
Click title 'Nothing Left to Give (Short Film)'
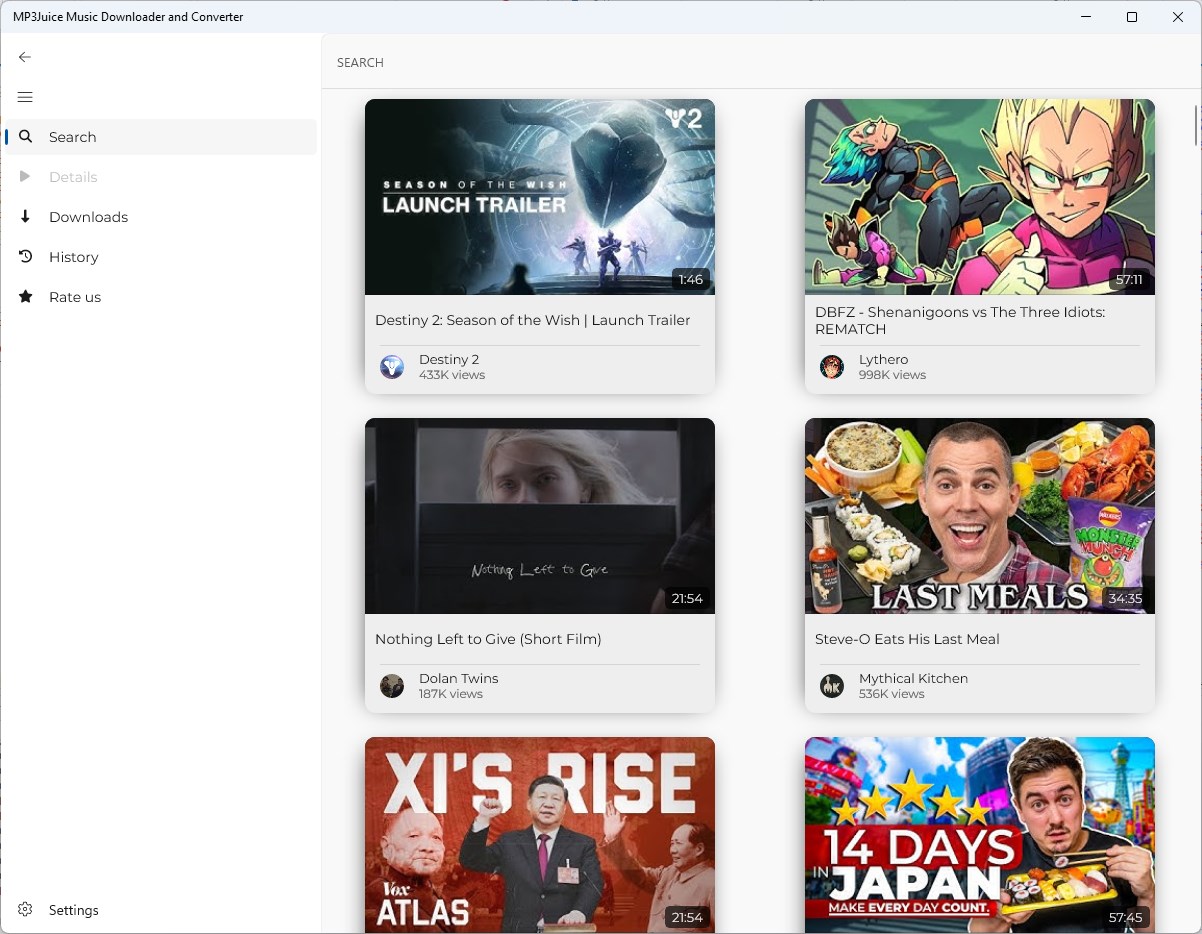click(x=488, y=639)
